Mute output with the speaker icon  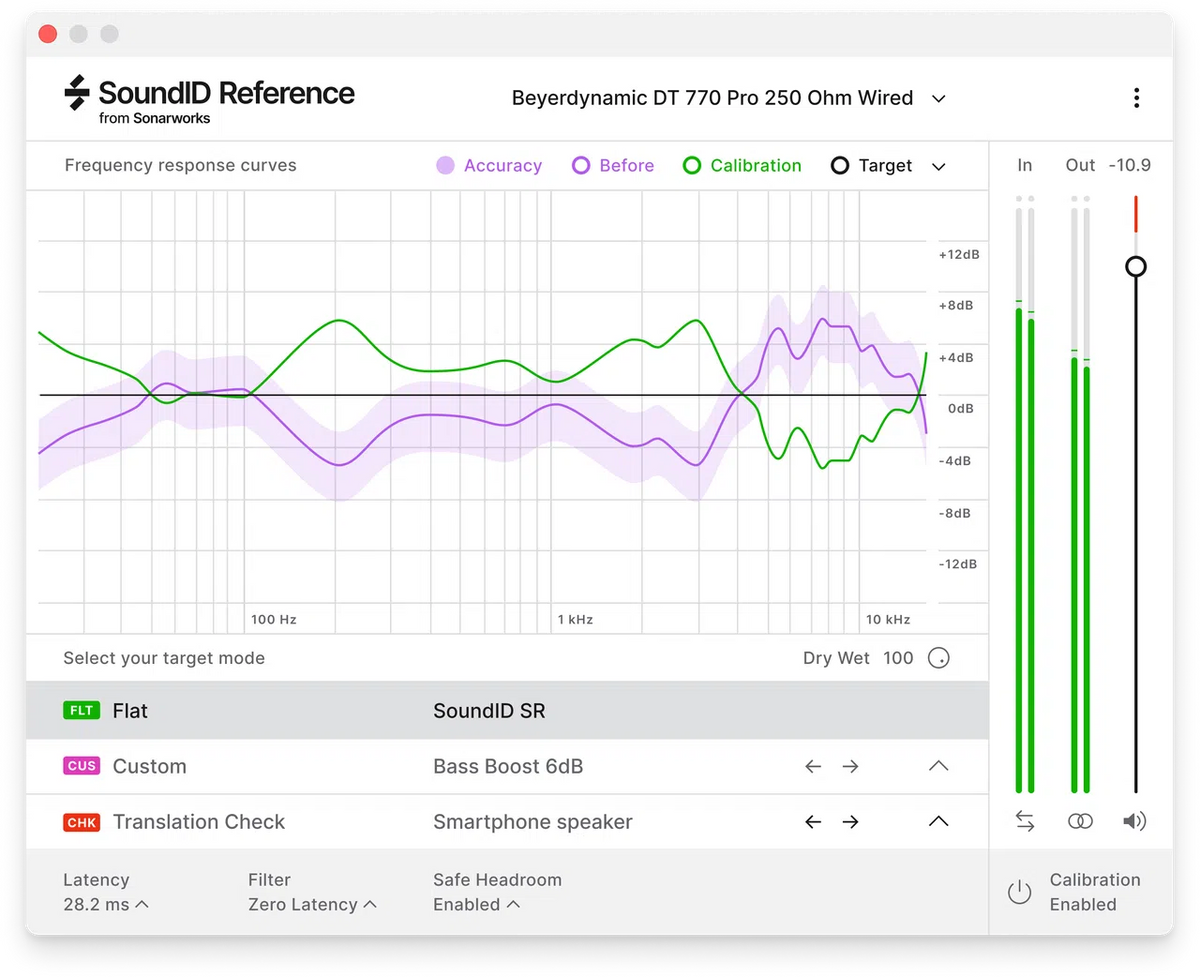point(1135,820)
